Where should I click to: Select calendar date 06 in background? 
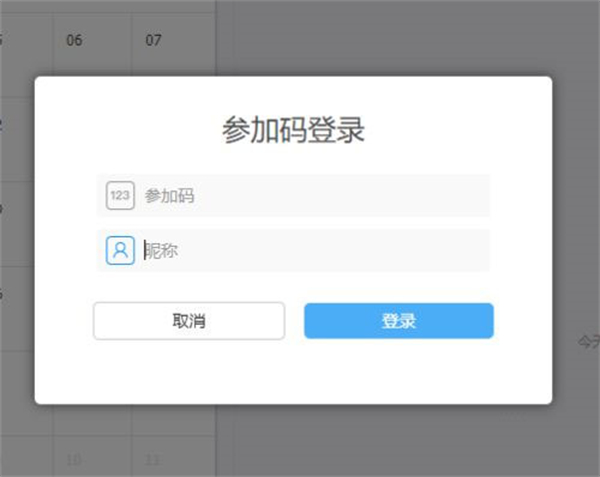tap(74, 41)
